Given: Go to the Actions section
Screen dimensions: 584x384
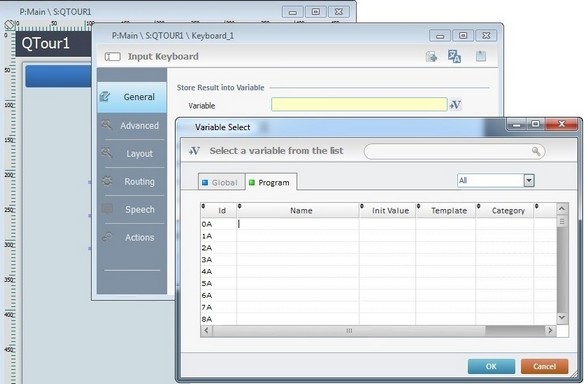Looking at the screenshot, I should (x=132, y=237).
